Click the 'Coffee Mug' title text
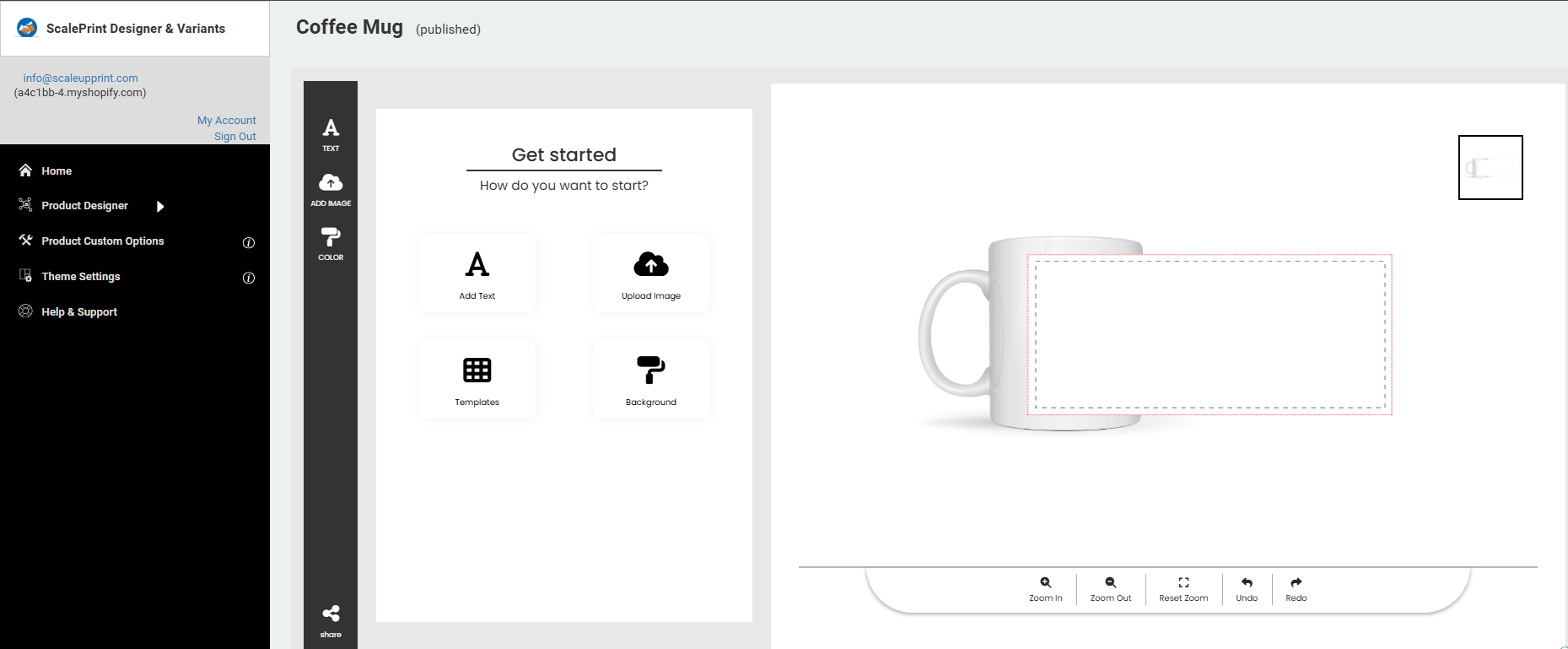 tap(349, 27)
